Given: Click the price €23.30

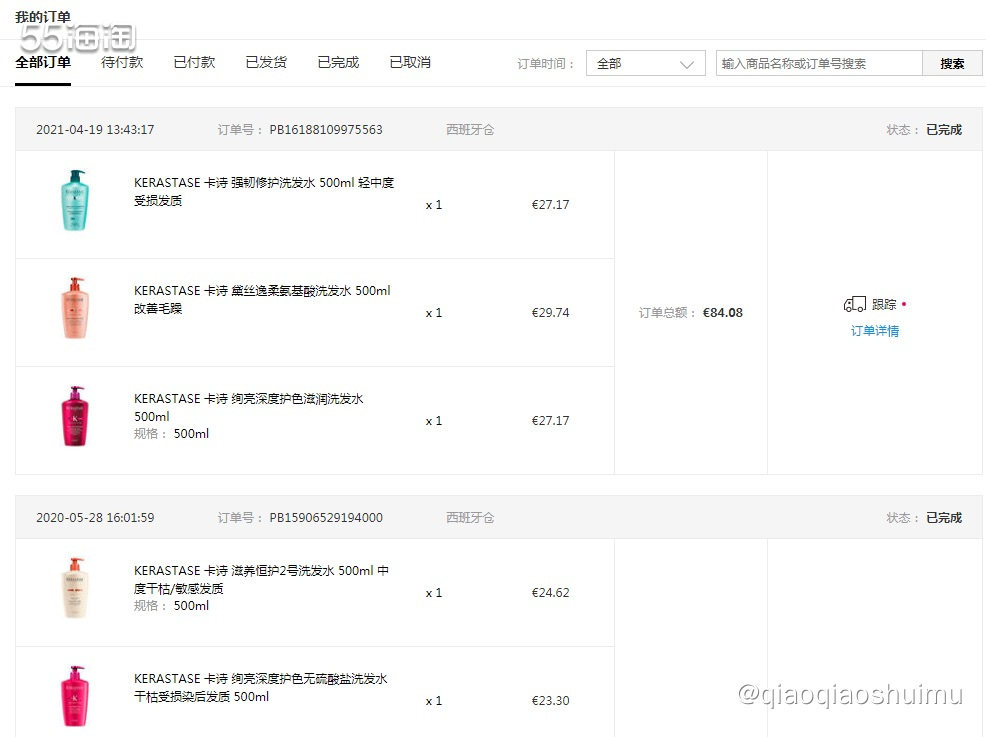Looking at the screenshot, I should coord(550,701).
